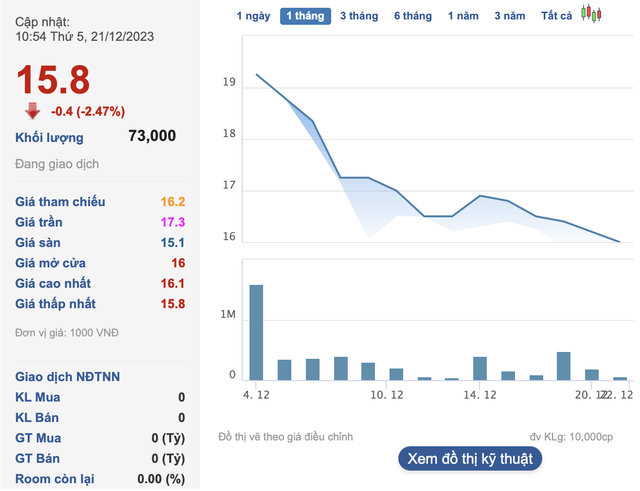640x491 pixels.
Task: Click the Khối lượng value 73,000
Action: [x=152, y=137]
